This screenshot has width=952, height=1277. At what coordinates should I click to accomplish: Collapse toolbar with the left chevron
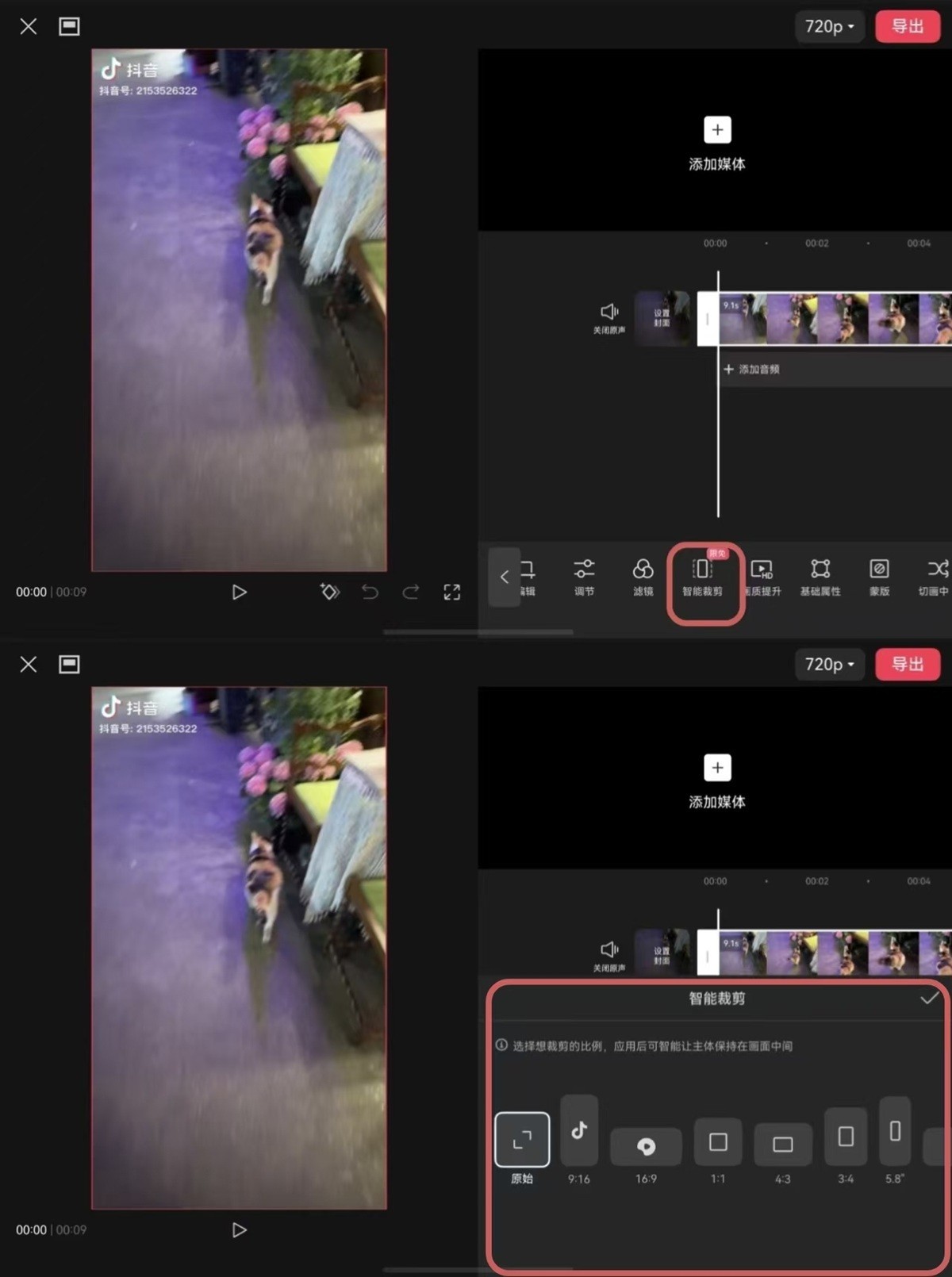tap(505, 577)
